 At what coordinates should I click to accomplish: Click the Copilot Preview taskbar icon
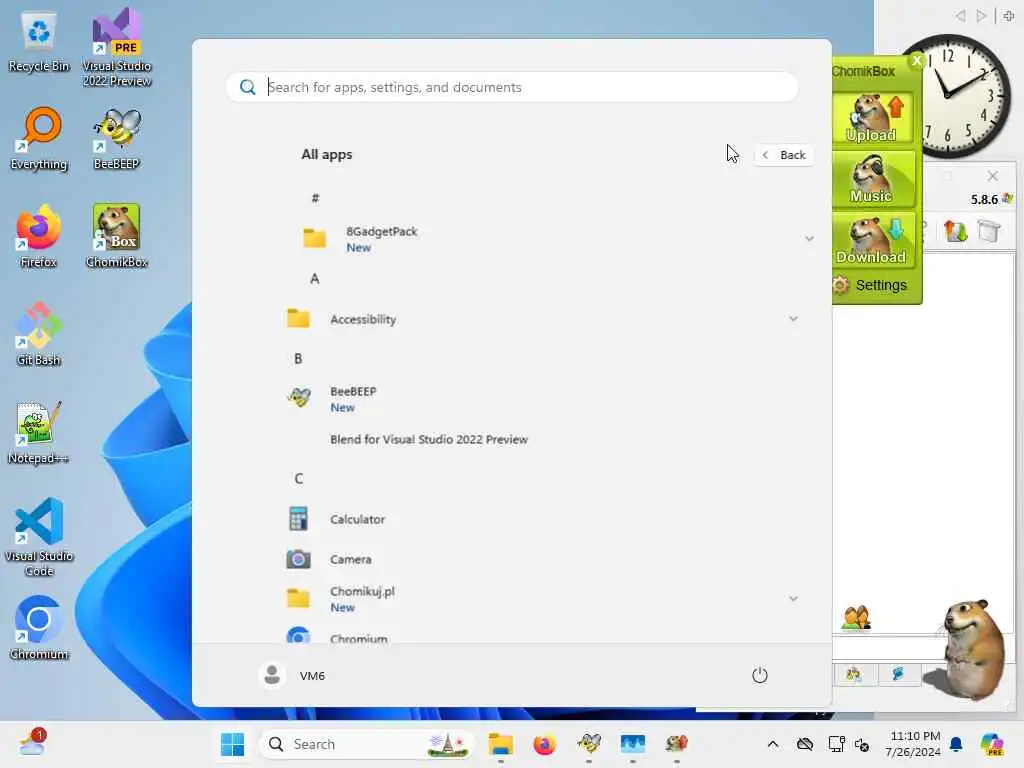pos(992,744)
